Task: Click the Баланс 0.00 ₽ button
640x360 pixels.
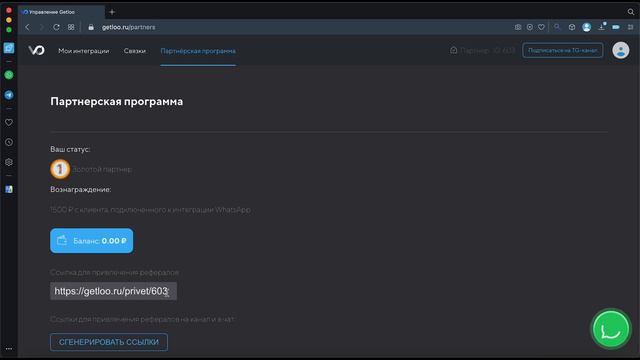Action: (x=91, y=241)
